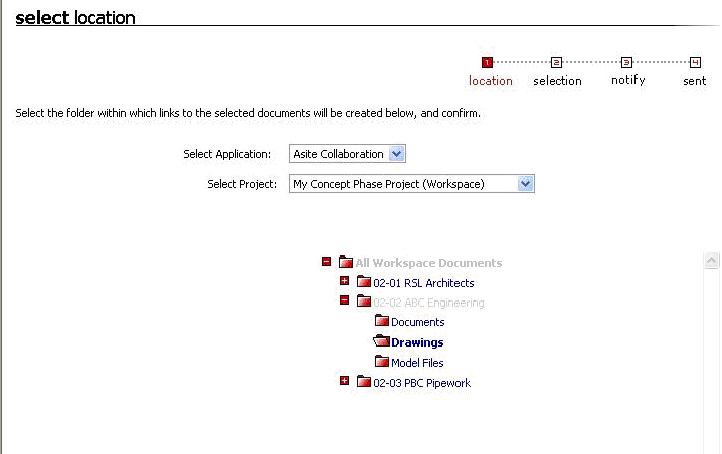Click the 02-02 ABC Engineering folder icon

(363, 301)
